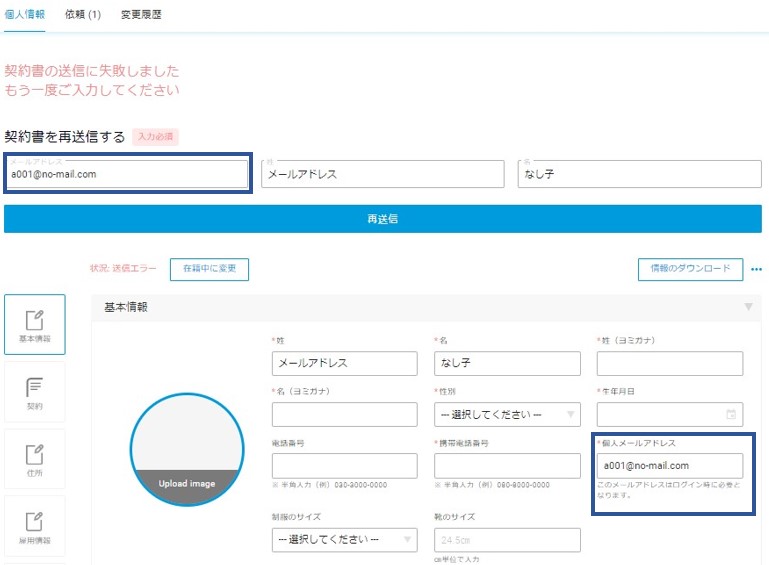Focus the 個人メールアドレス input field

coord(669,465)
